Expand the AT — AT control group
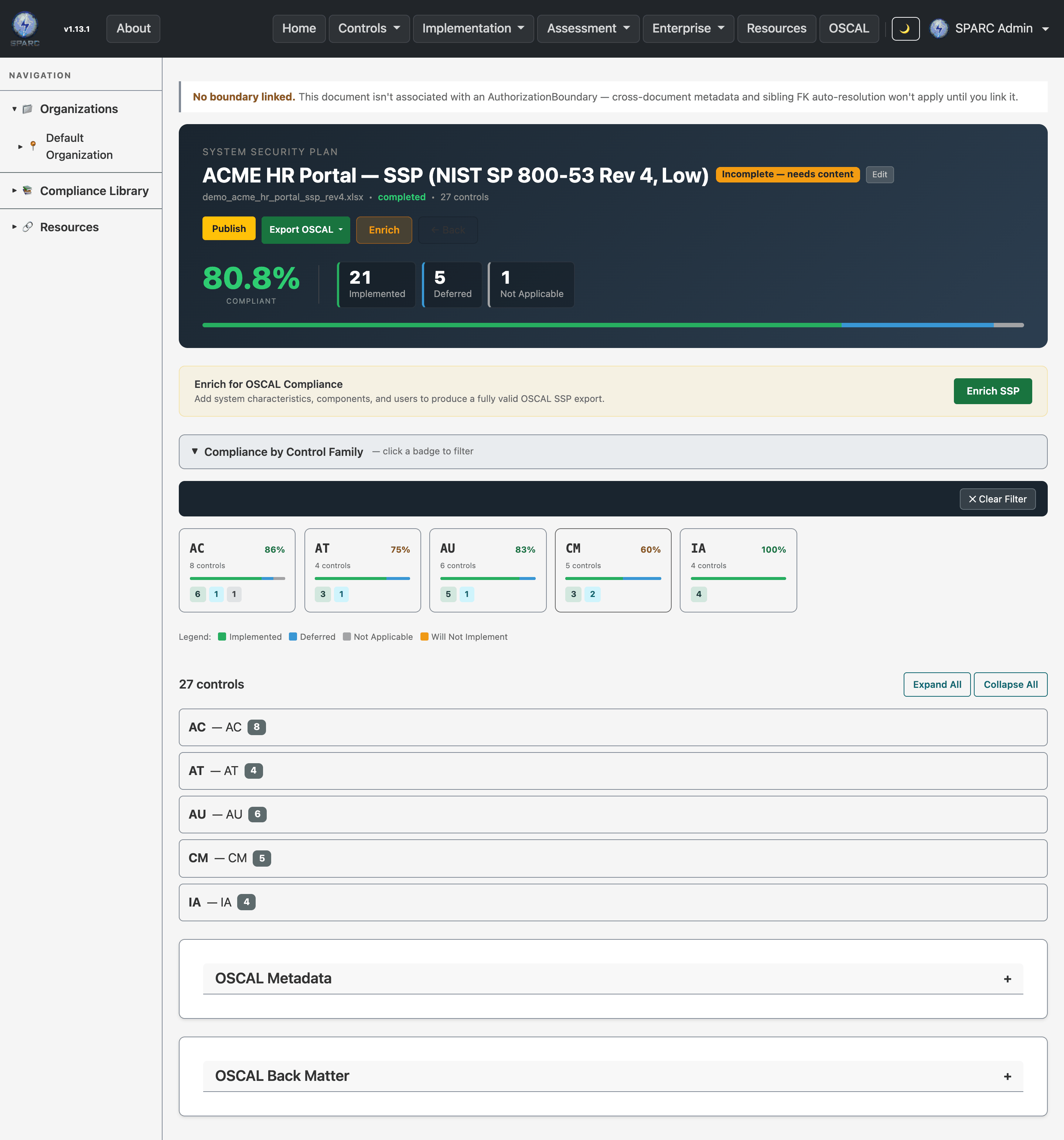This screenshot has width=1064, height=1140. (x=613, y=771)
